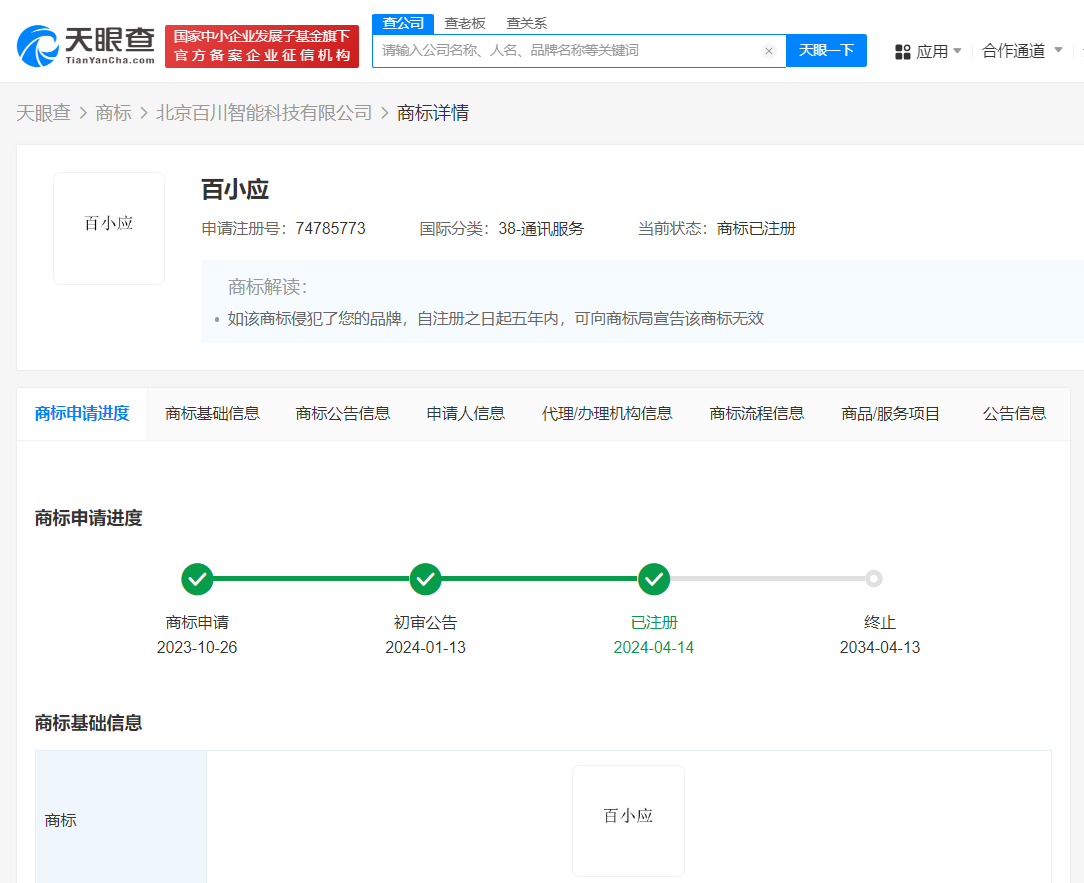Open the 代理/办理机构信息 tab
The image size is (1084, 883).
point(607,413)
